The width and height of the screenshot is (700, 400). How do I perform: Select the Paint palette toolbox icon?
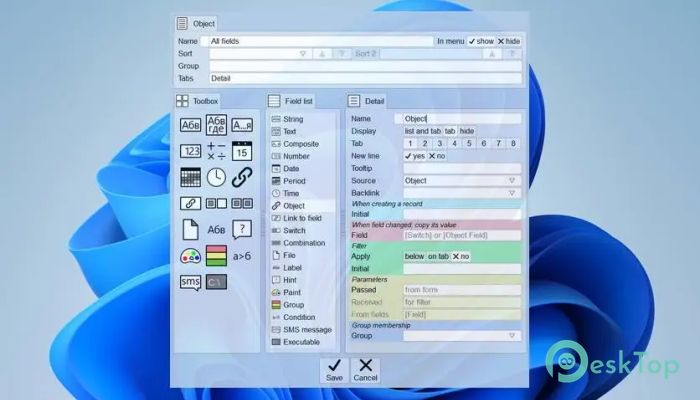[190, 256]
